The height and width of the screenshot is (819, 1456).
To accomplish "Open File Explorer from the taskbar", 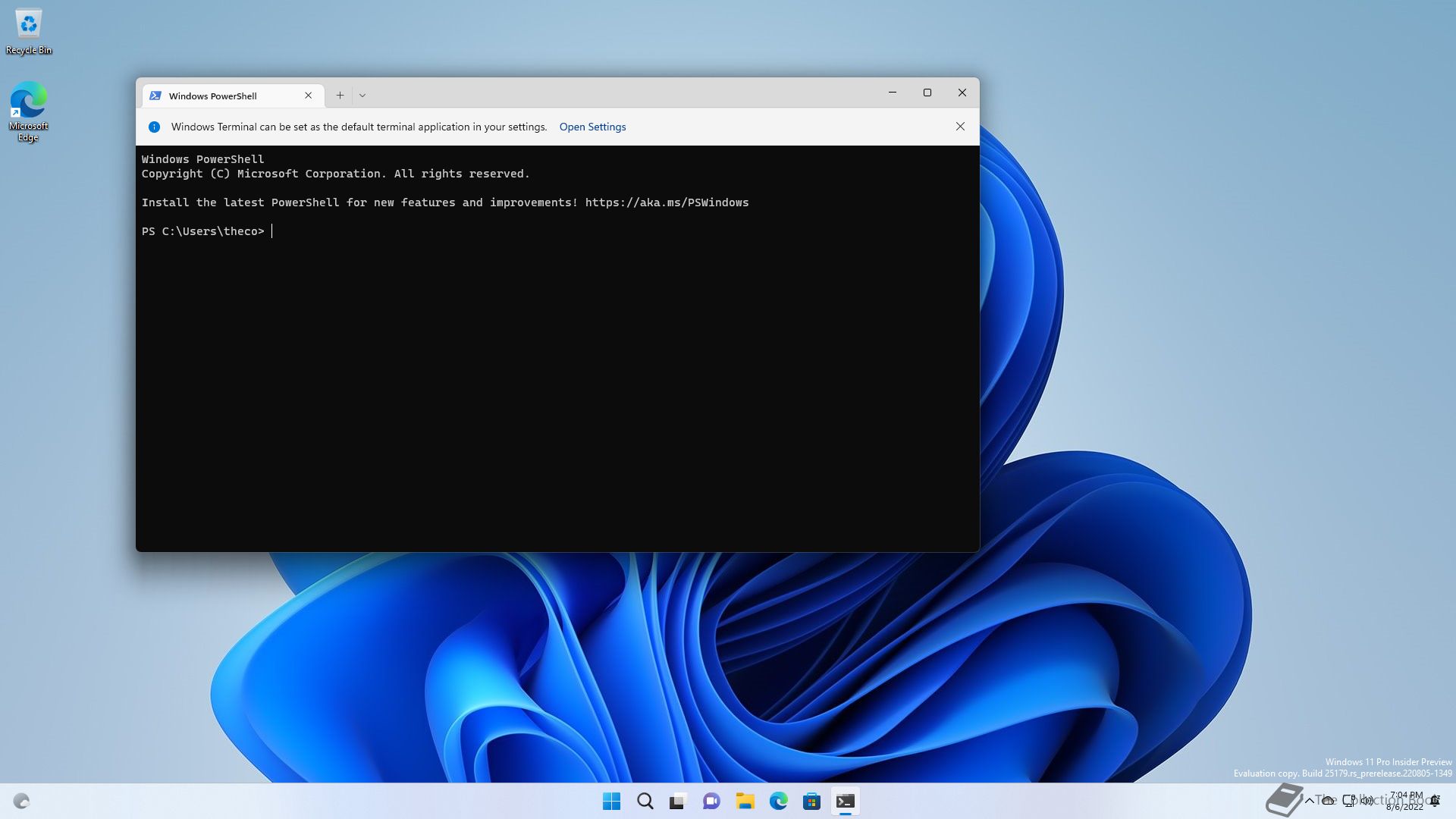I will point(745,801).
